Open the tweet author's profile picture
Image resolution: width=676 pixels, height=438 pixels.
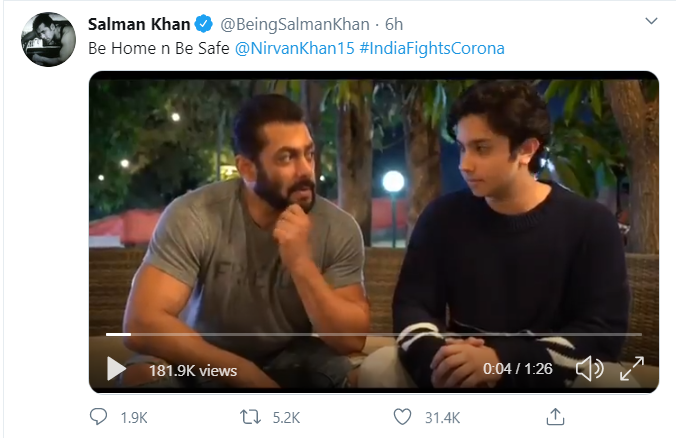pyautogui.click(x=48, y=39)
